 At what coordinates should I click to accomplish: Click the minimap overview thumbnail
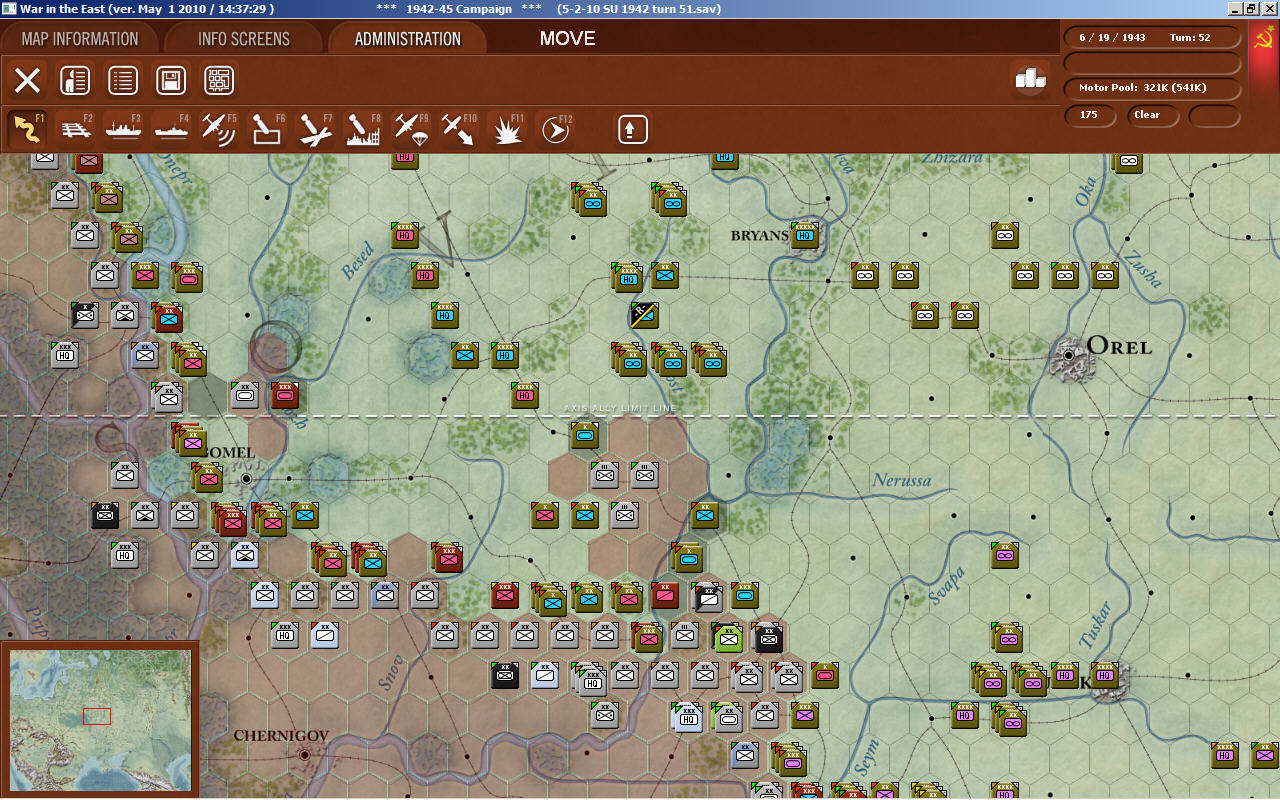coord(98,718)
